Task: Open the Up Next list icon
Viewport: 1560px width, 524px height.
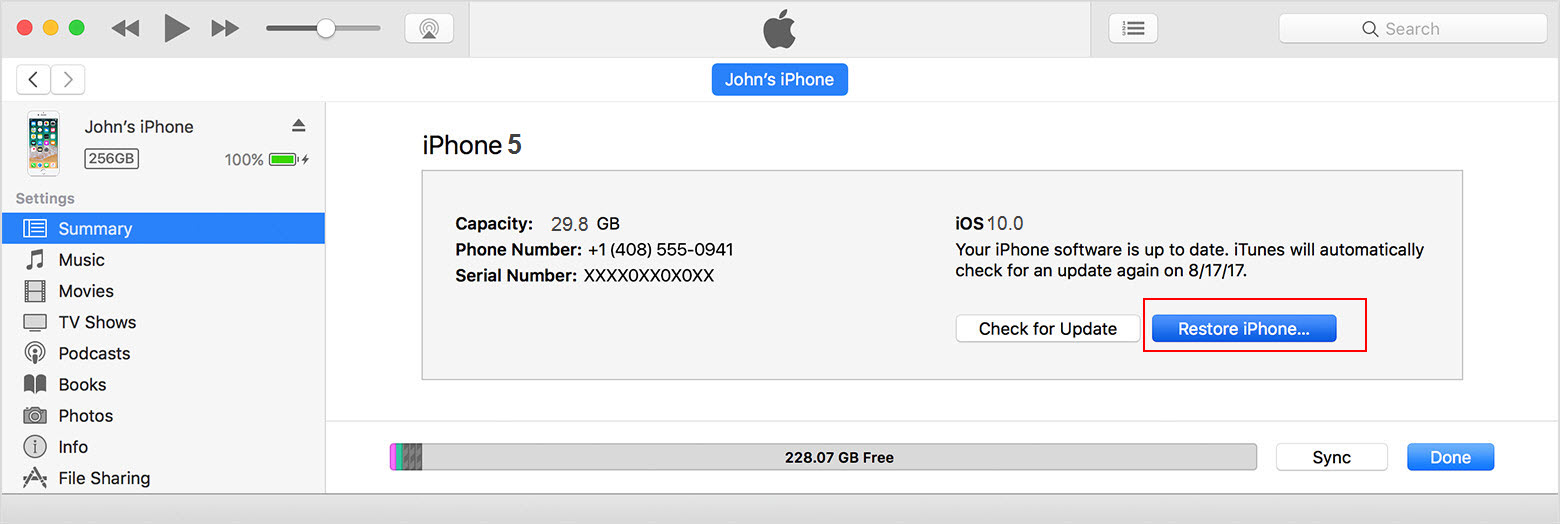Action: 1133,28
